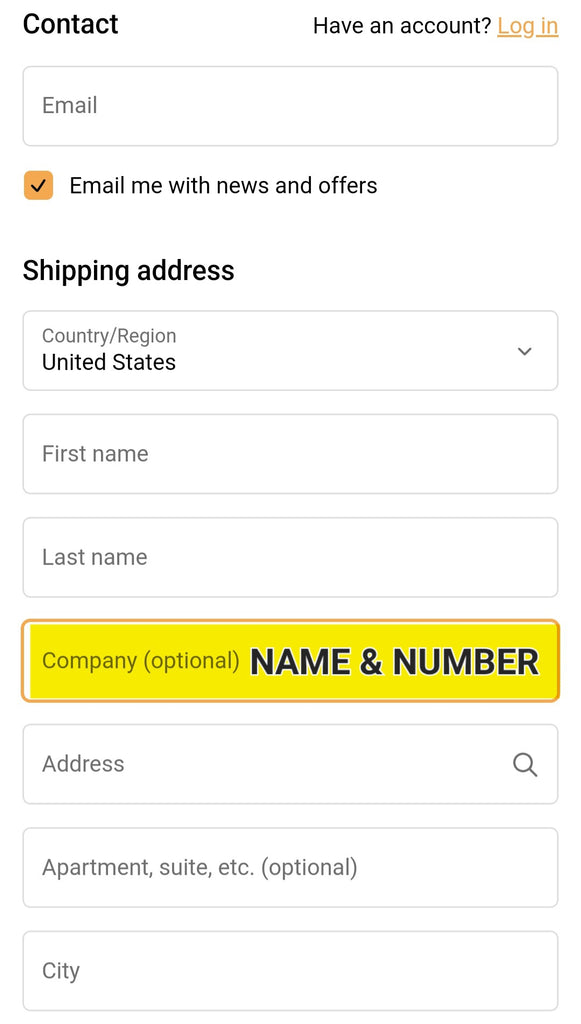This screenshot has height=1024, width=581.
Task: Toggle the news and offers checkbox
Action: tap(39, 185)
